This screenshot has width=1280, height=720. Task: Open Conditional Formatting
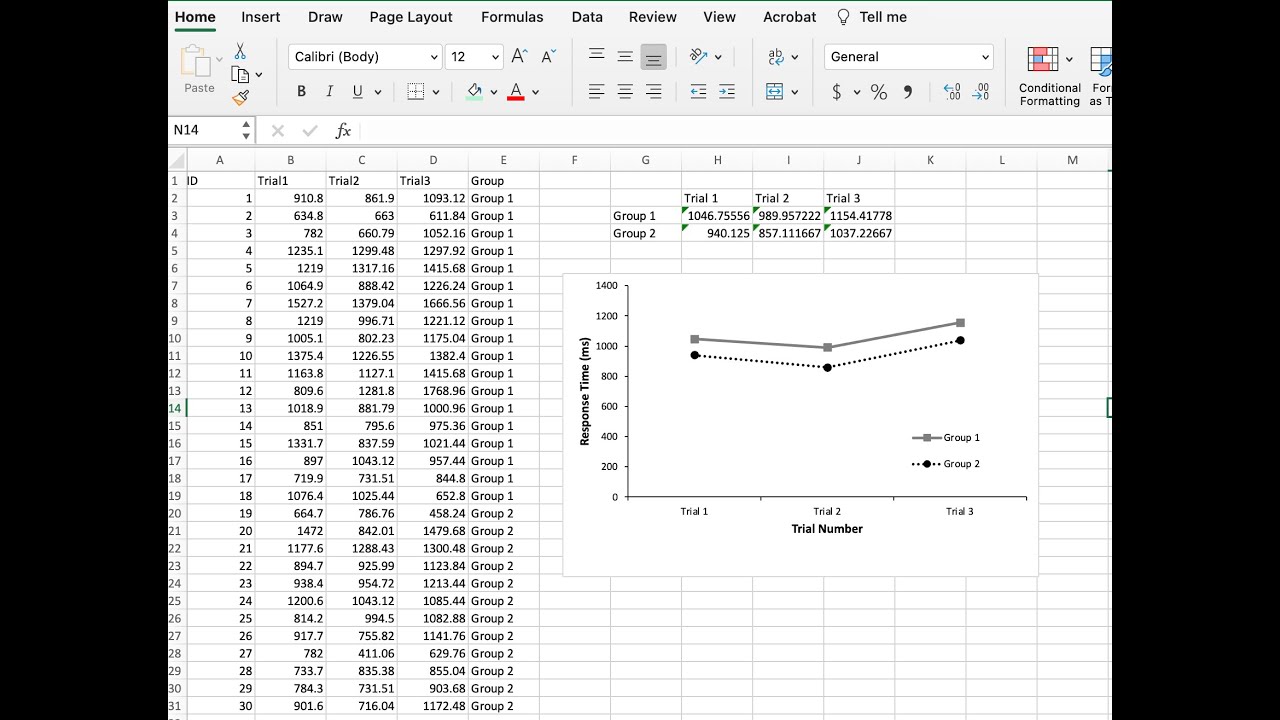1049,75
